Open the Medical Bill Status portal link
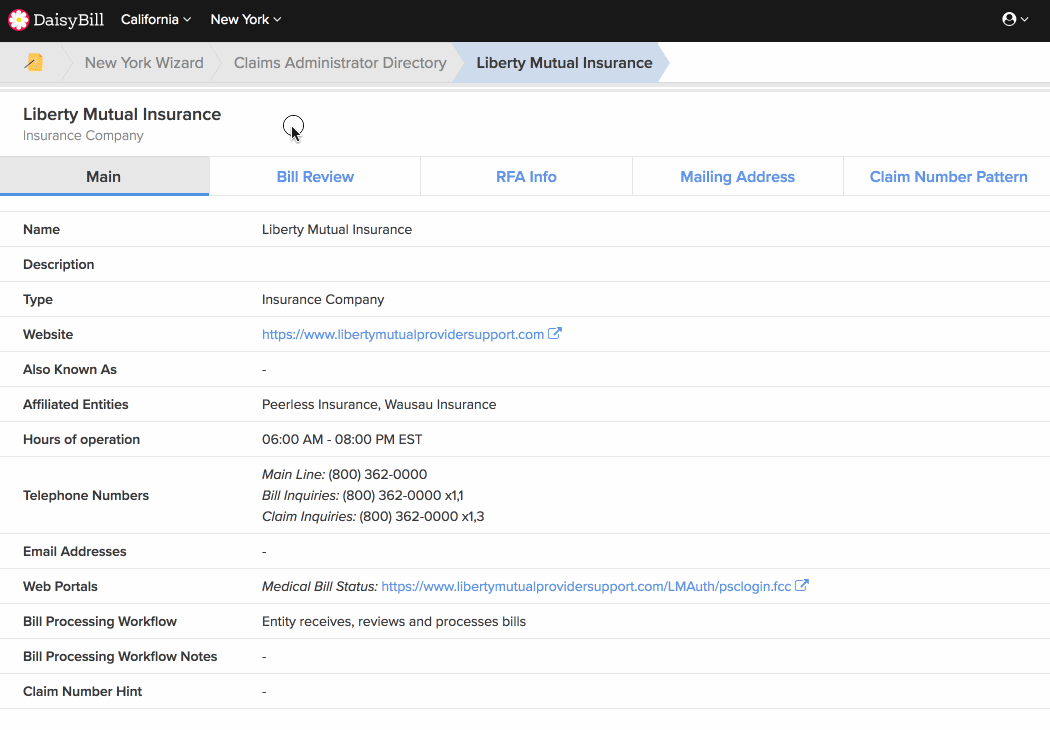This screenshot has width=1050, height=730. pyautogui.click(x=586, y=586)
